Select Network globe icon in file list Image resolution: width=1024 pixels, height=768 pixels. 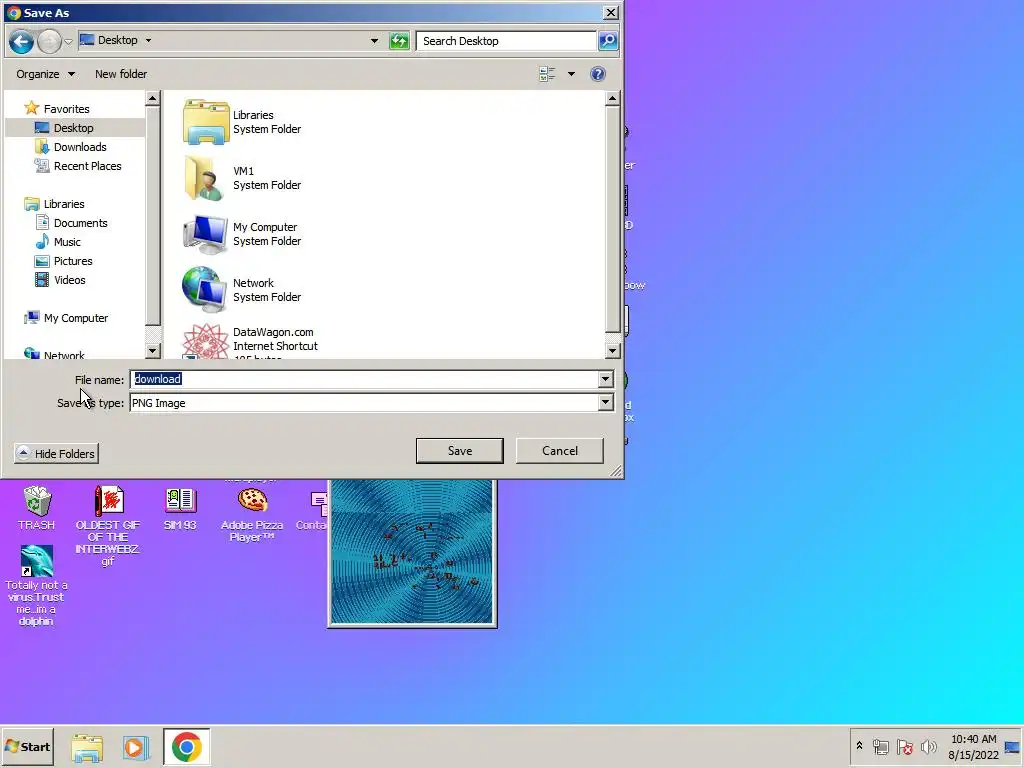pyautogui.click(x=204, y=290)
